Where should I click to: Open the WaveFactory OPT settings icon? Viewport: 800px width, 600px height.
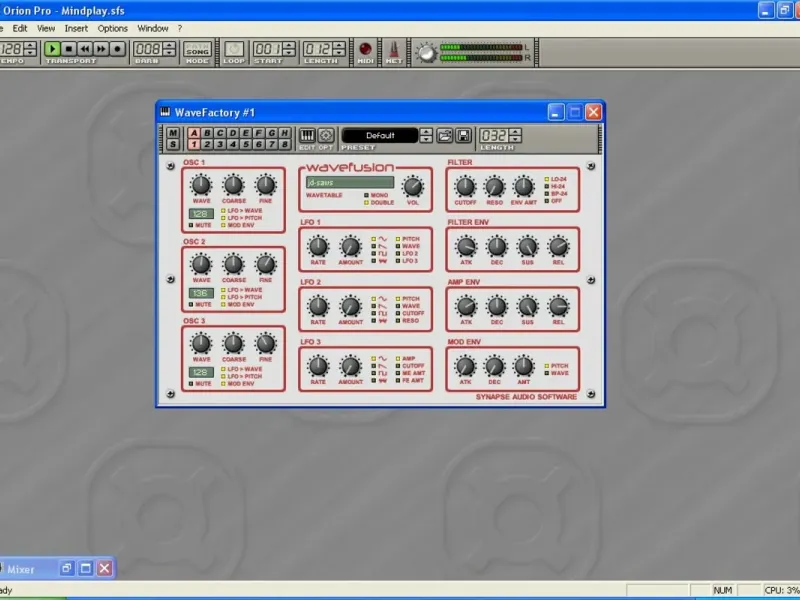(325, 135)
